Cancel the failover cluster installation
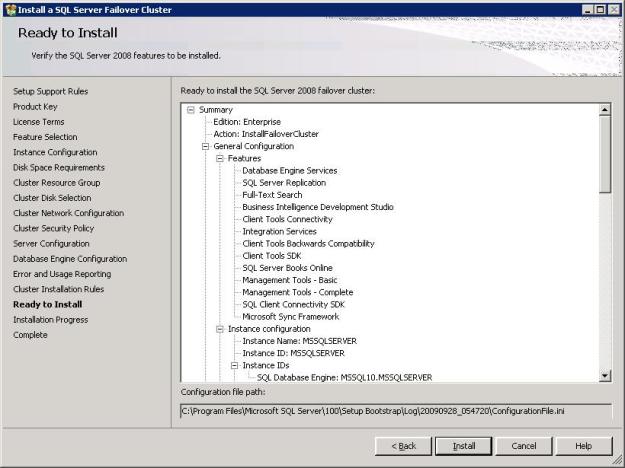Viewport: 625px width, 468px height. coord(523,445)
